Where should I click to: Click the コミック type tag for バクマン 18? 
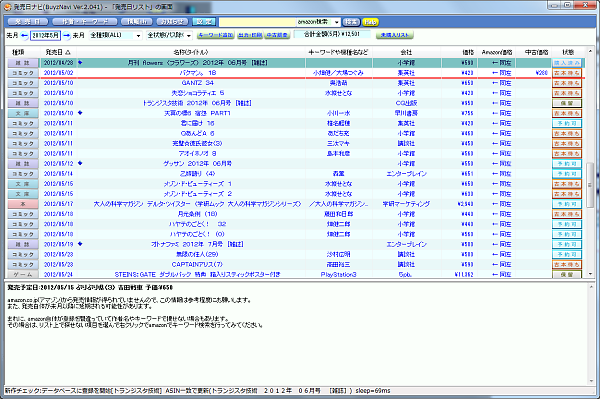[23, 73]
